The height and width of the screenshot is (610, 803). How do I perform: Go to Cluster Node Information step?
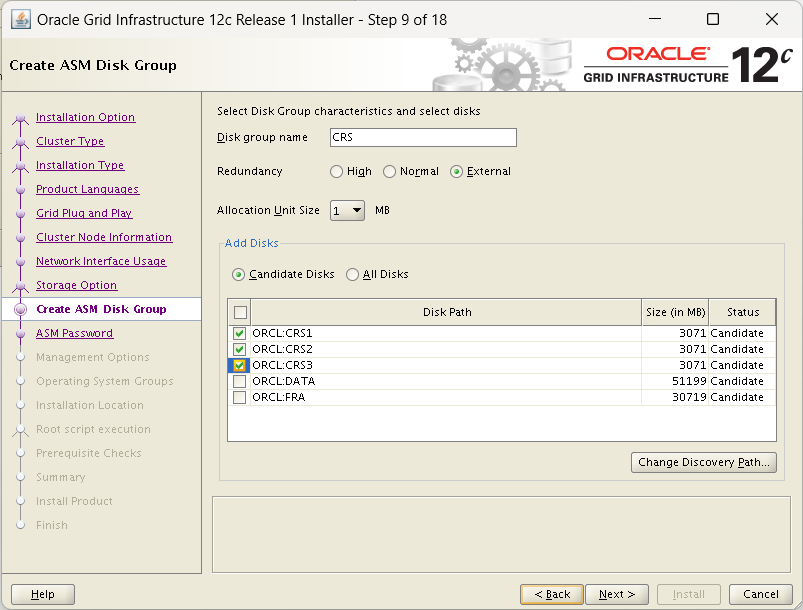tap(104, 238)
